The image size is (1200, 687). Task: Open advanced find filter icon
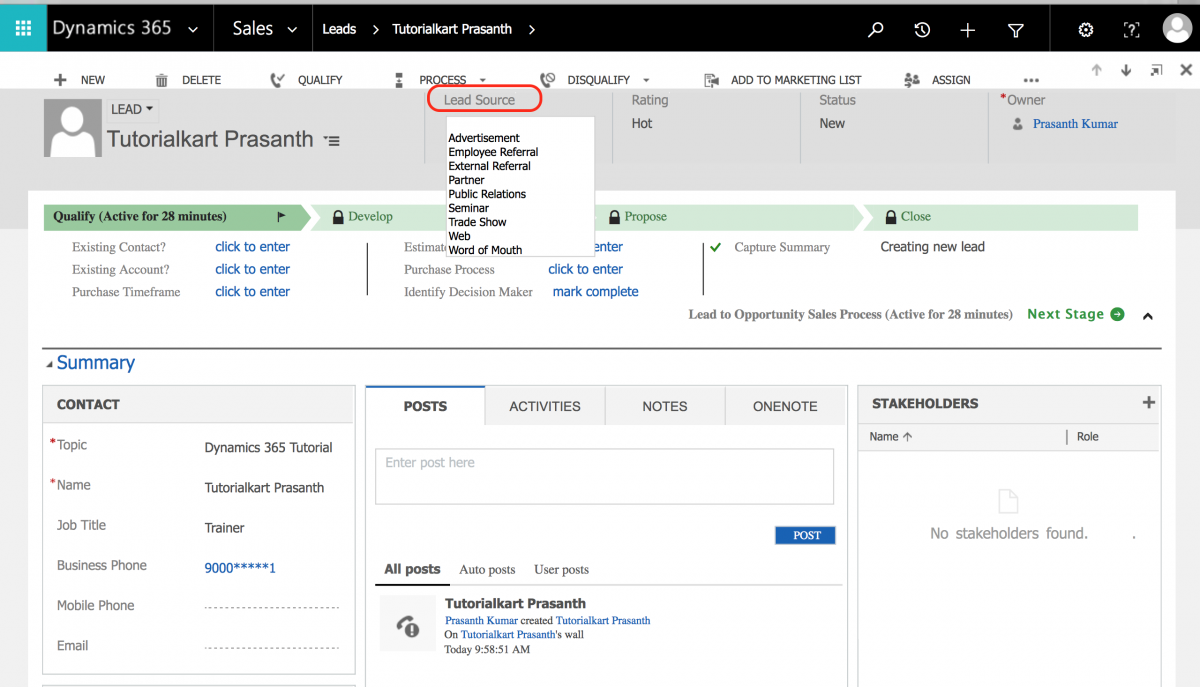1016,30
